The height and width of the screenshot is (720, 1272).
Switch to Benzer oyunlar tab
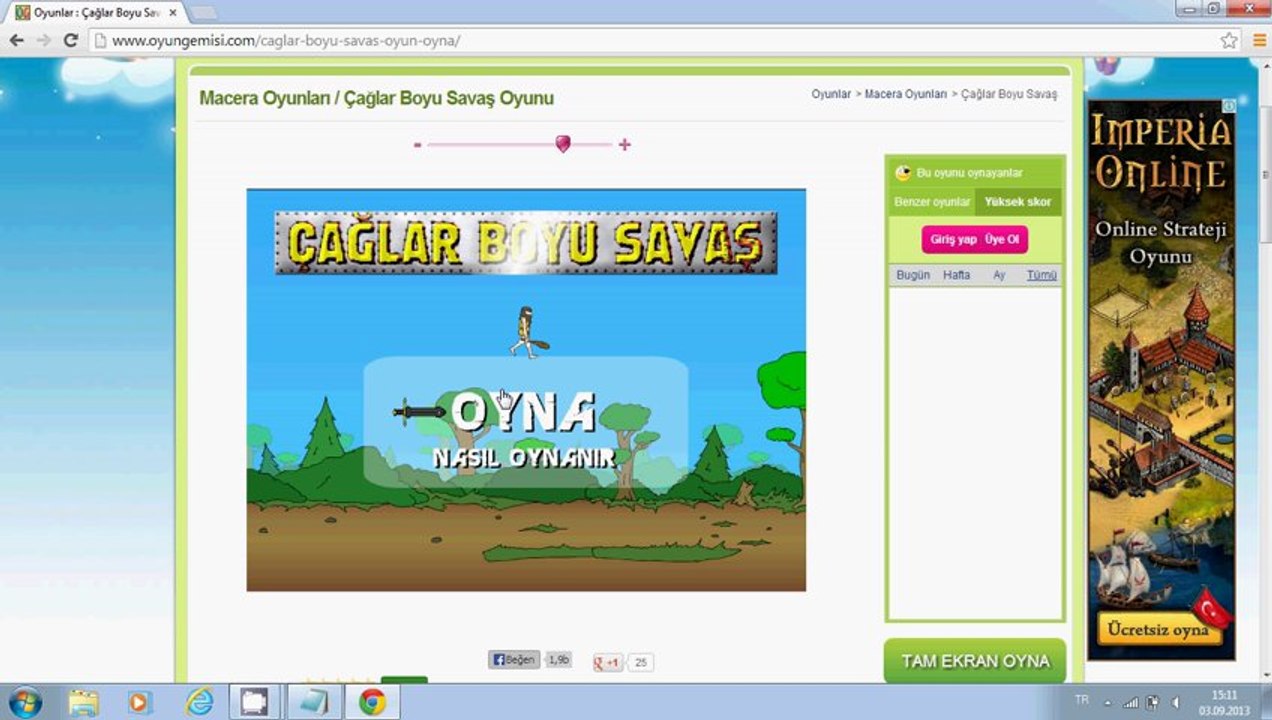pos(932,202)
